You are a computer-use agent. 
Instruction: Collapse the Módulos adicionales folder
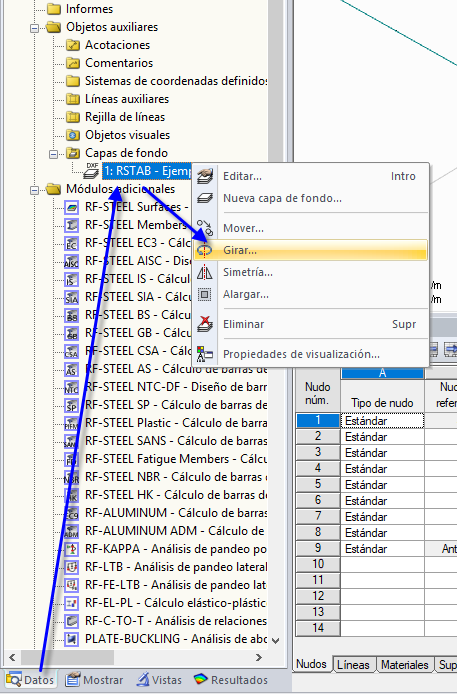tap(35, 190)
